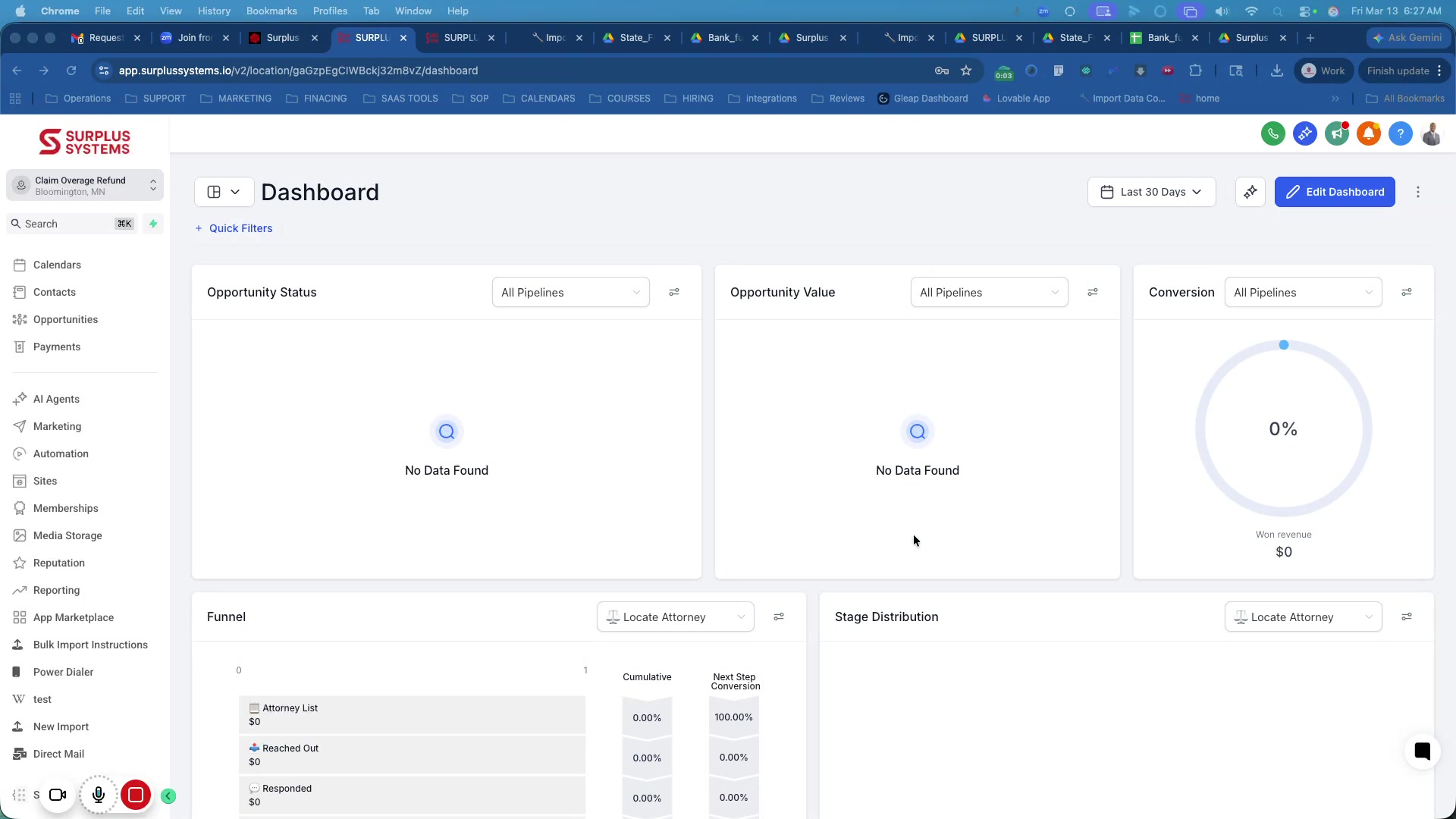Click the blue dot on the conversion ring
The image size is (1456, 819).
click(x=1284, y=345)
